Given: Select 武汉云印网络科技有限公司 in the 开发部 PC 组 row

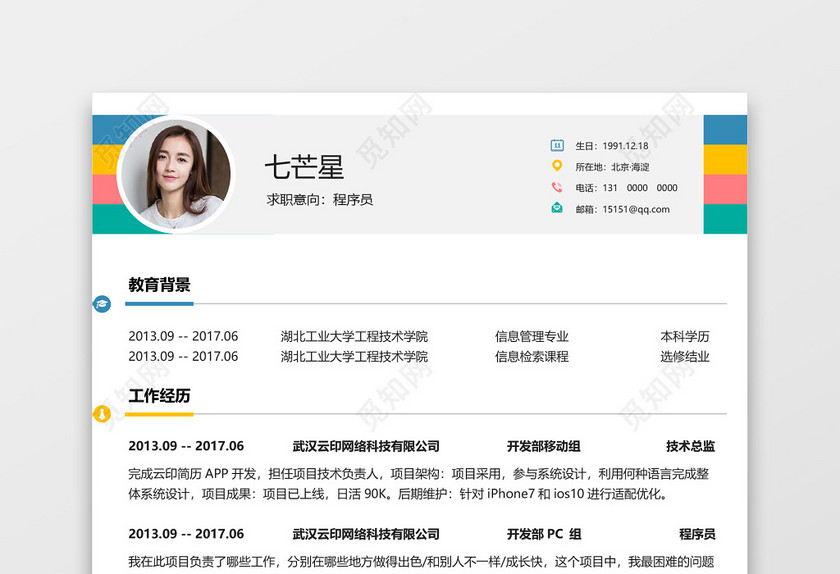Looking at the screenshot, I should (x=366, y=534).
